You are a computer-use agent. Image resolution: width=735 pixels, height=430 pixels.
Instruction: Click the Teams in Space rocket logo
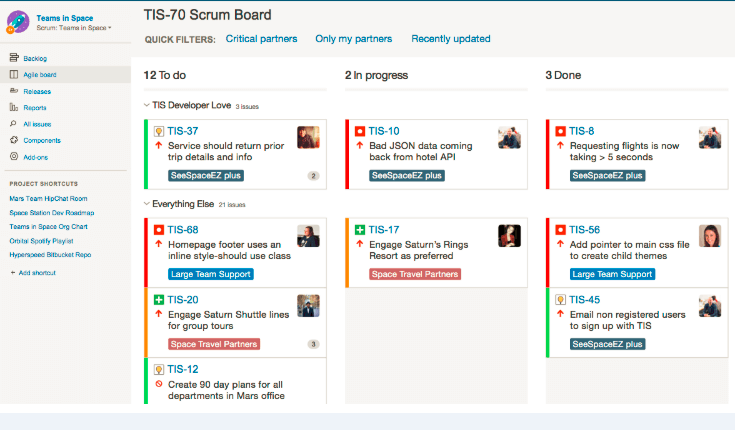point(18,22)
